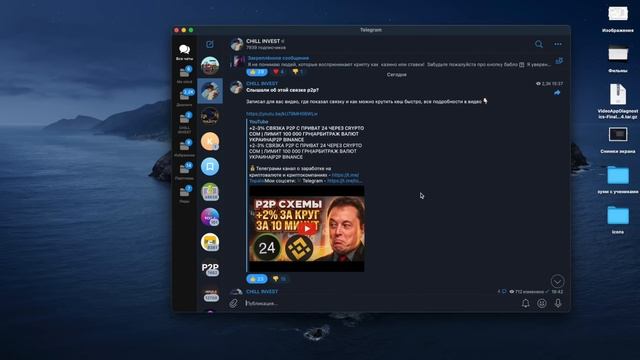Share the post using the forward arrow icon
The height and width of the screenshot is (360, 640).
557,93
